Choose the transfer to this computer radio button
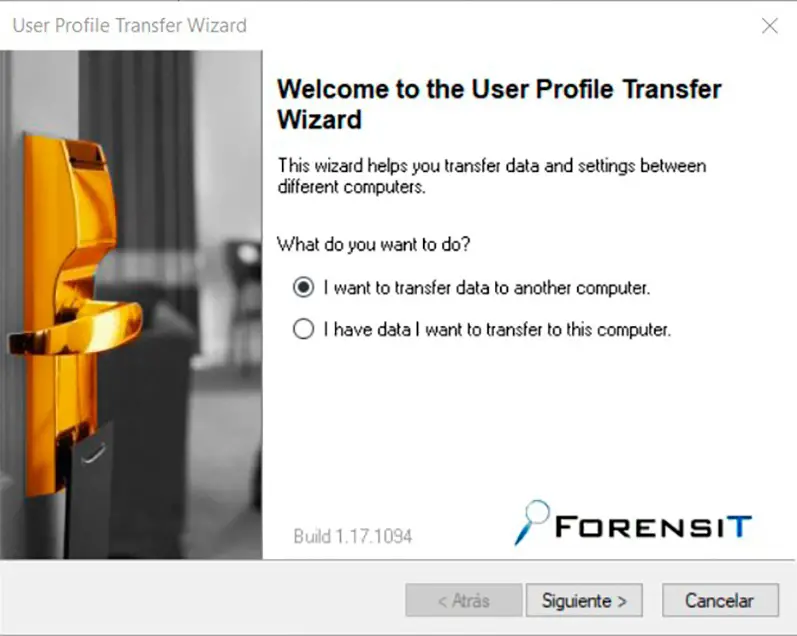The image size is (797, 636). tap(303, 328)
